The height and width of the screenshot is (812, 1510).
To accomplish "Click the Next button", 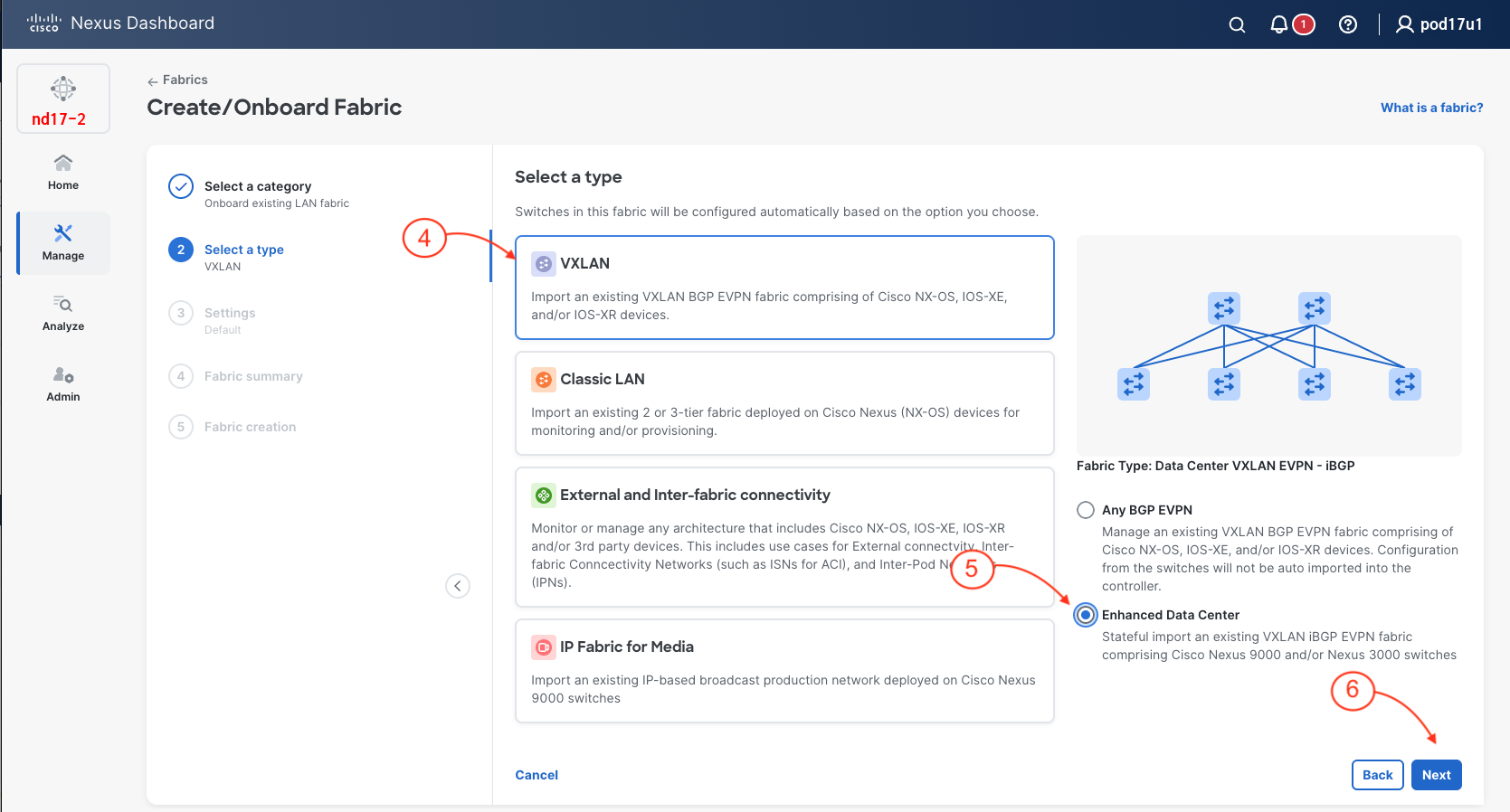I will (1436, 775).
